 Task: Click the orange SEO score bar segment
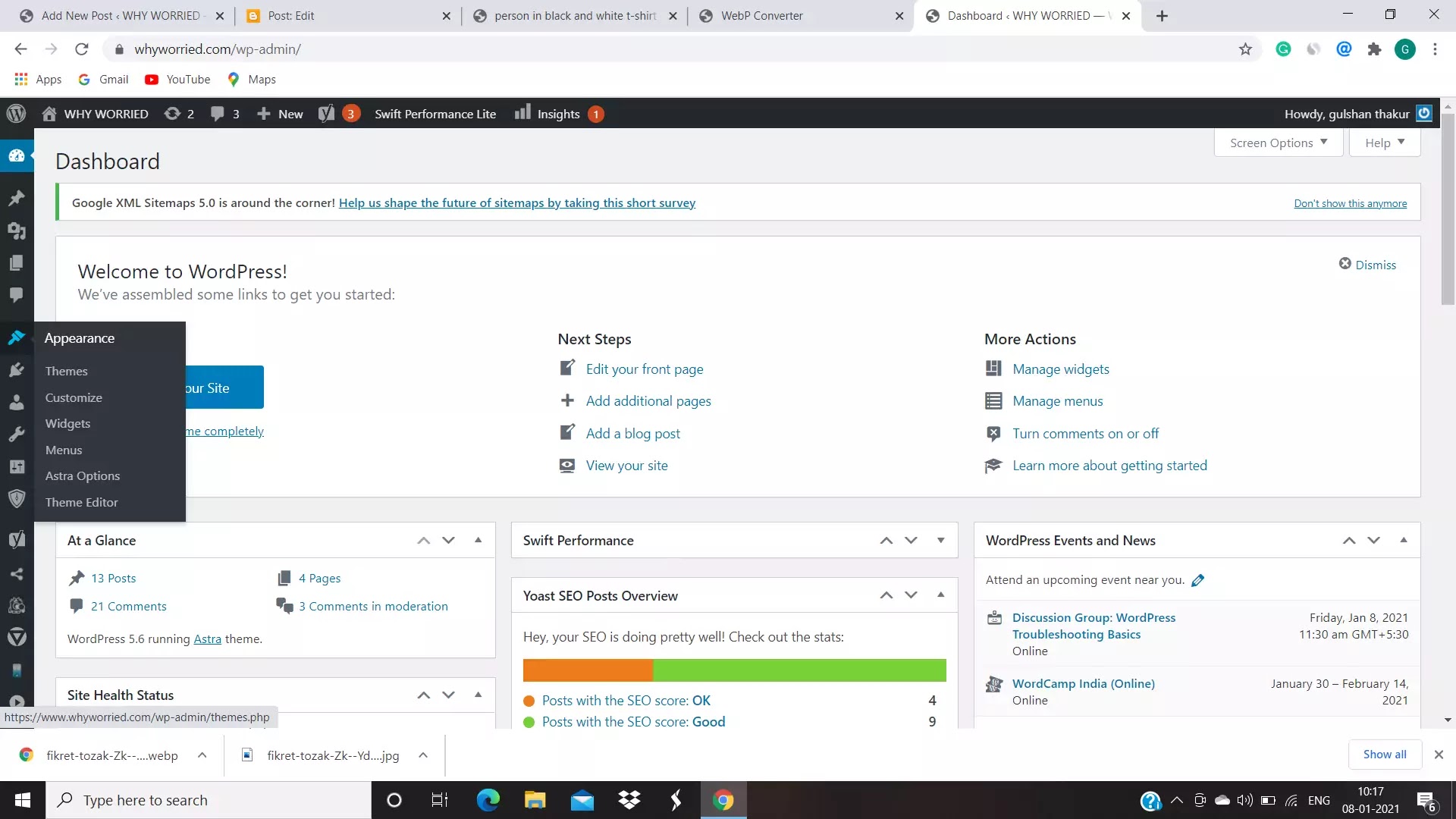pos(588,670)
